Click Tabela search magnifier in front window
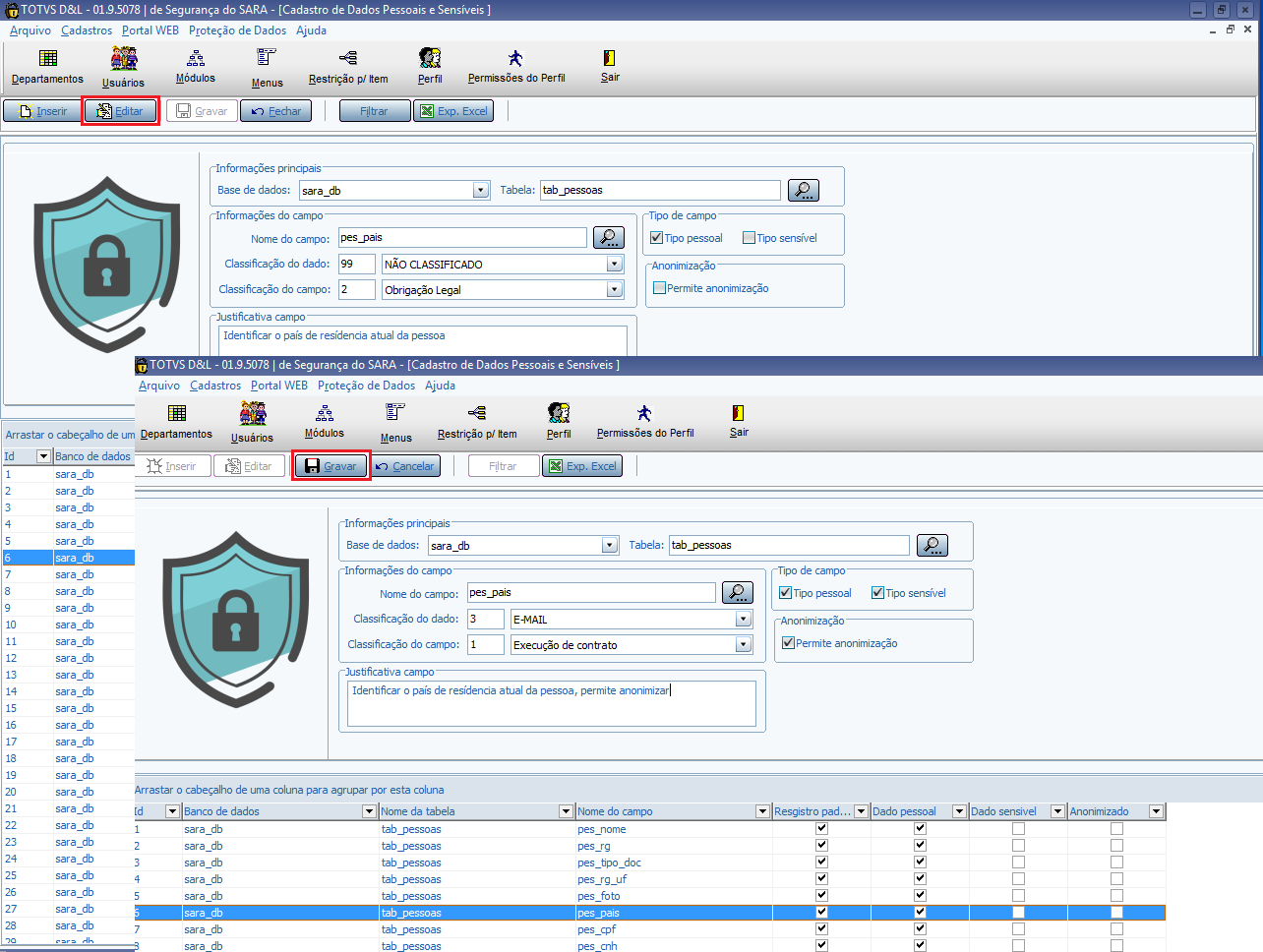Image resolution: width=1263 pixels, height=952 pixels. click(932, 545)
